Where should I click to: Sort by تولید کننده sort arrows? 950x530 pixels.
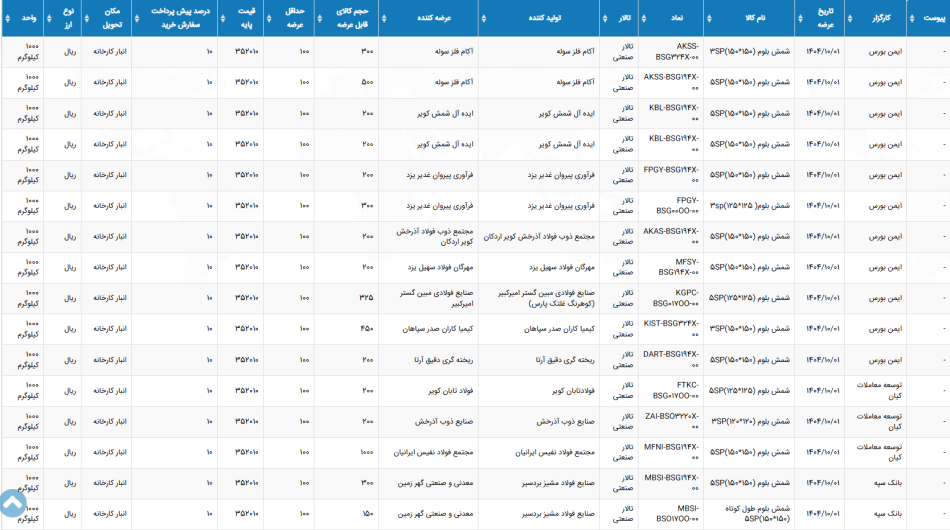coord(483,18)
